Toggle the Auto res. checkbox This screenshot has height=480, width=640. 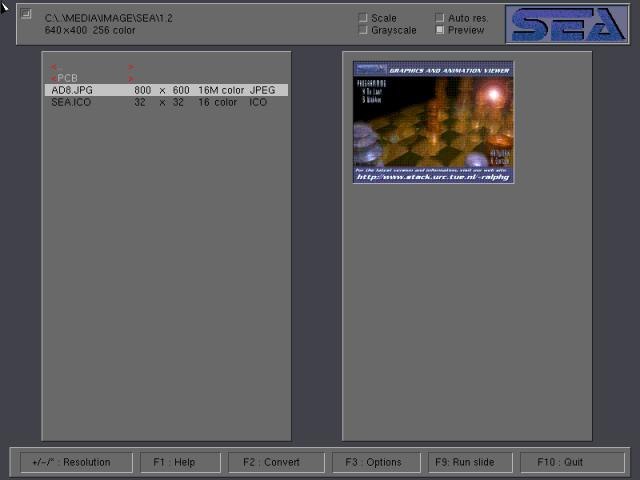[439, 18]
